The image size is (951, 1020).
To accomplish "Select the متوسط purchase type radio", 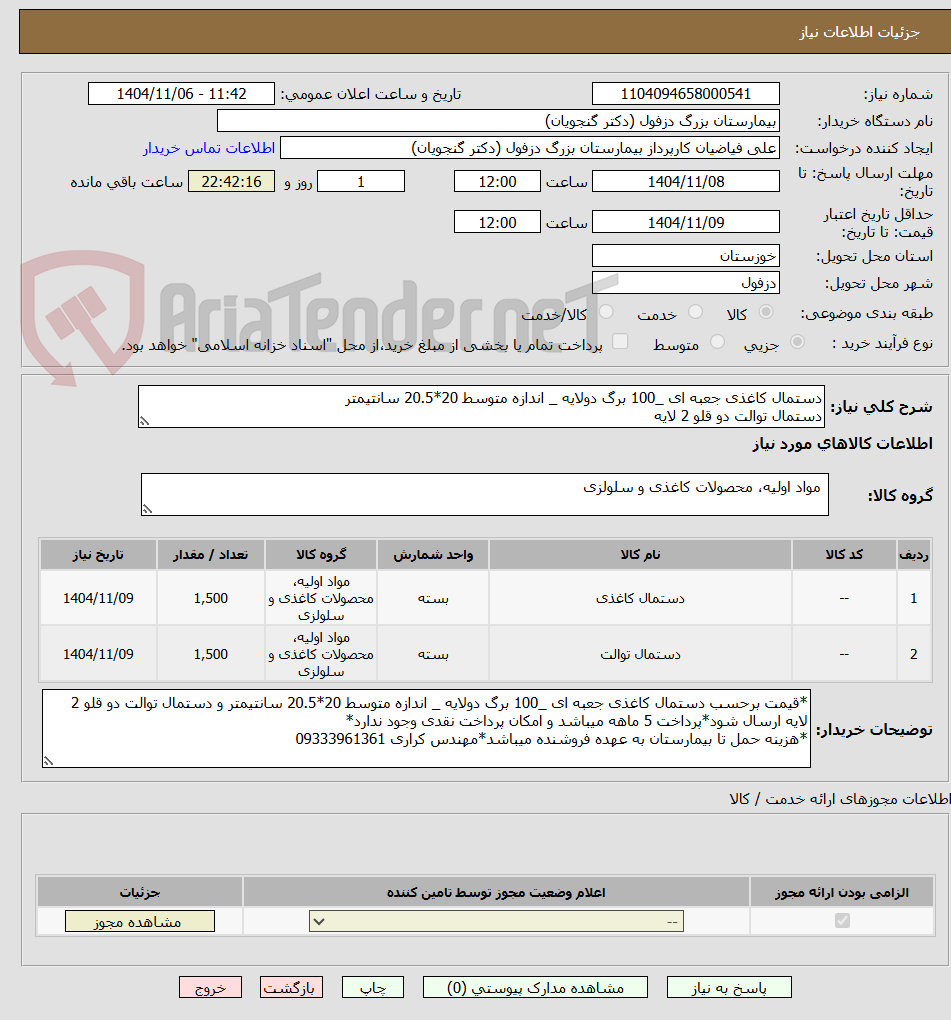I will (x=717, y=342).
